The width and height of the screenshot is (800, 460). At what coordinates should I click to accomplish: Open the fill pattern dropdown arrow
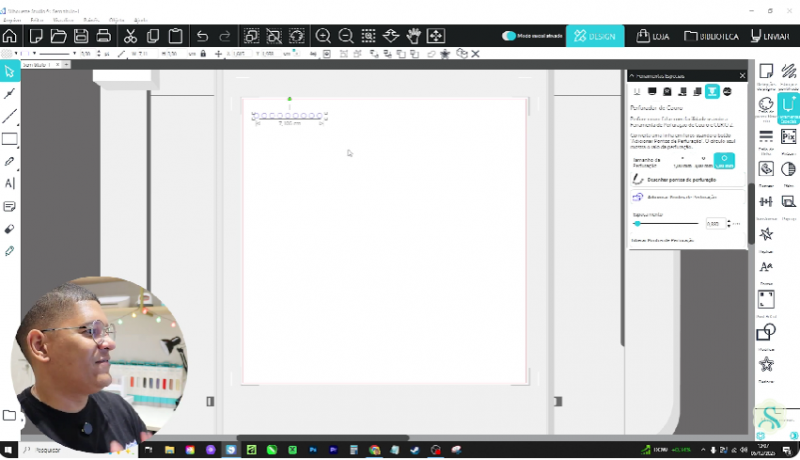(x=16, y=54)
